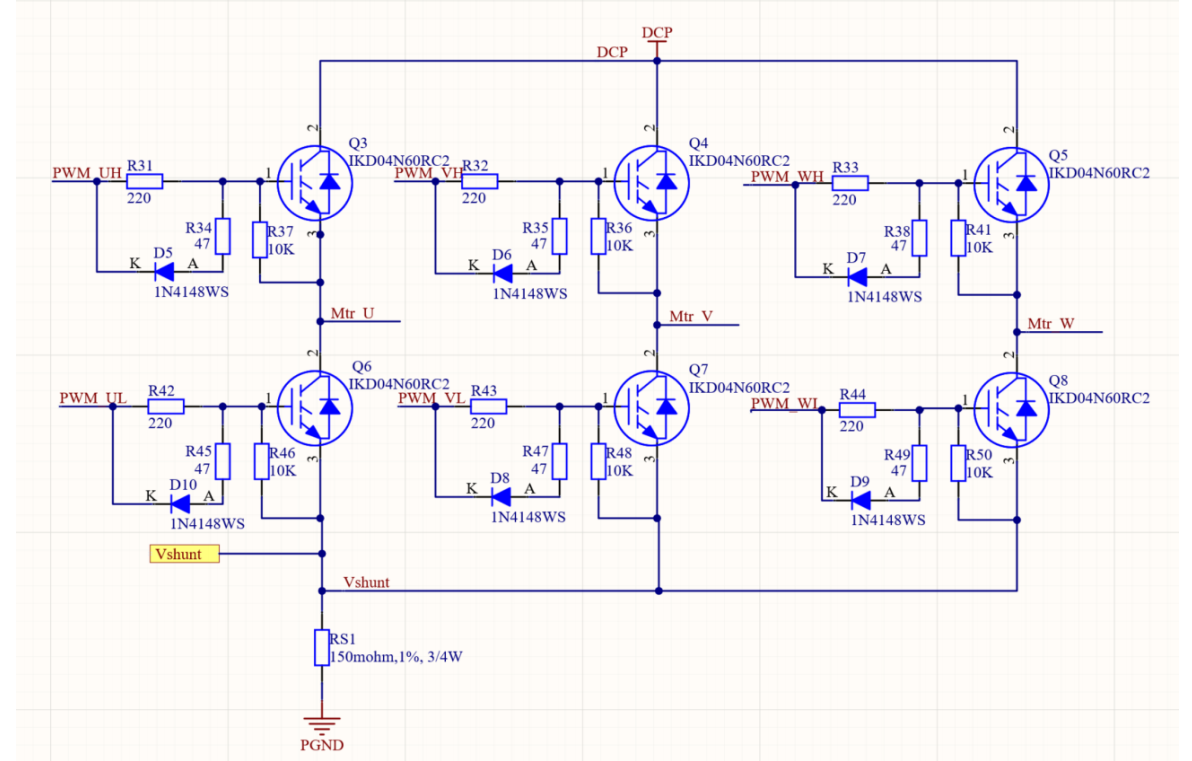Select shunt resistor RS1 symbol
Viewport: 1192px width, 761px height.
322,648
